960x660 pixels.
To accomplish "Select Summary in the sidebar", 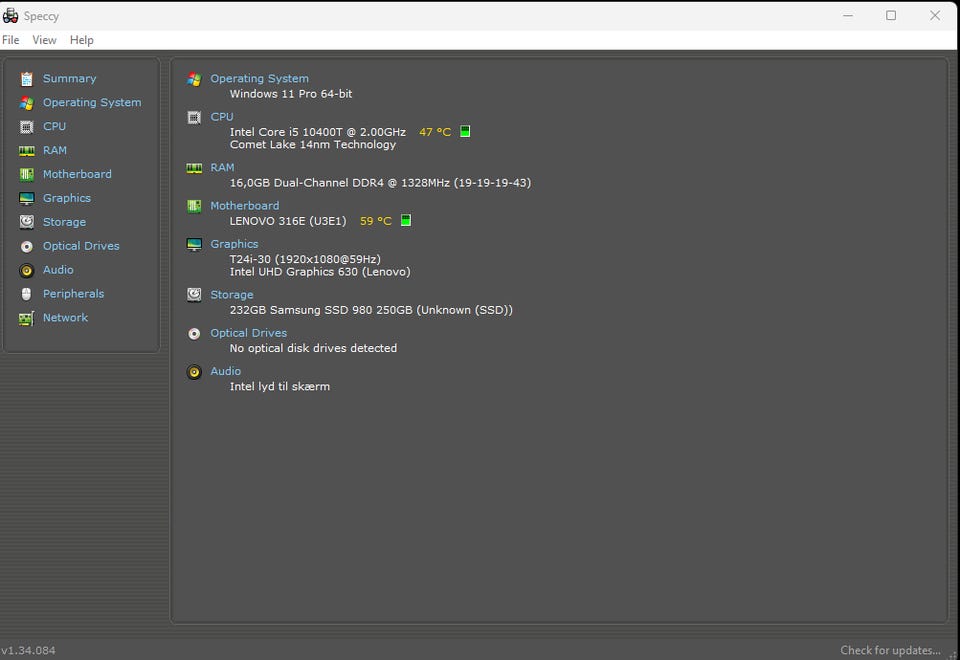I will [69, 78].
